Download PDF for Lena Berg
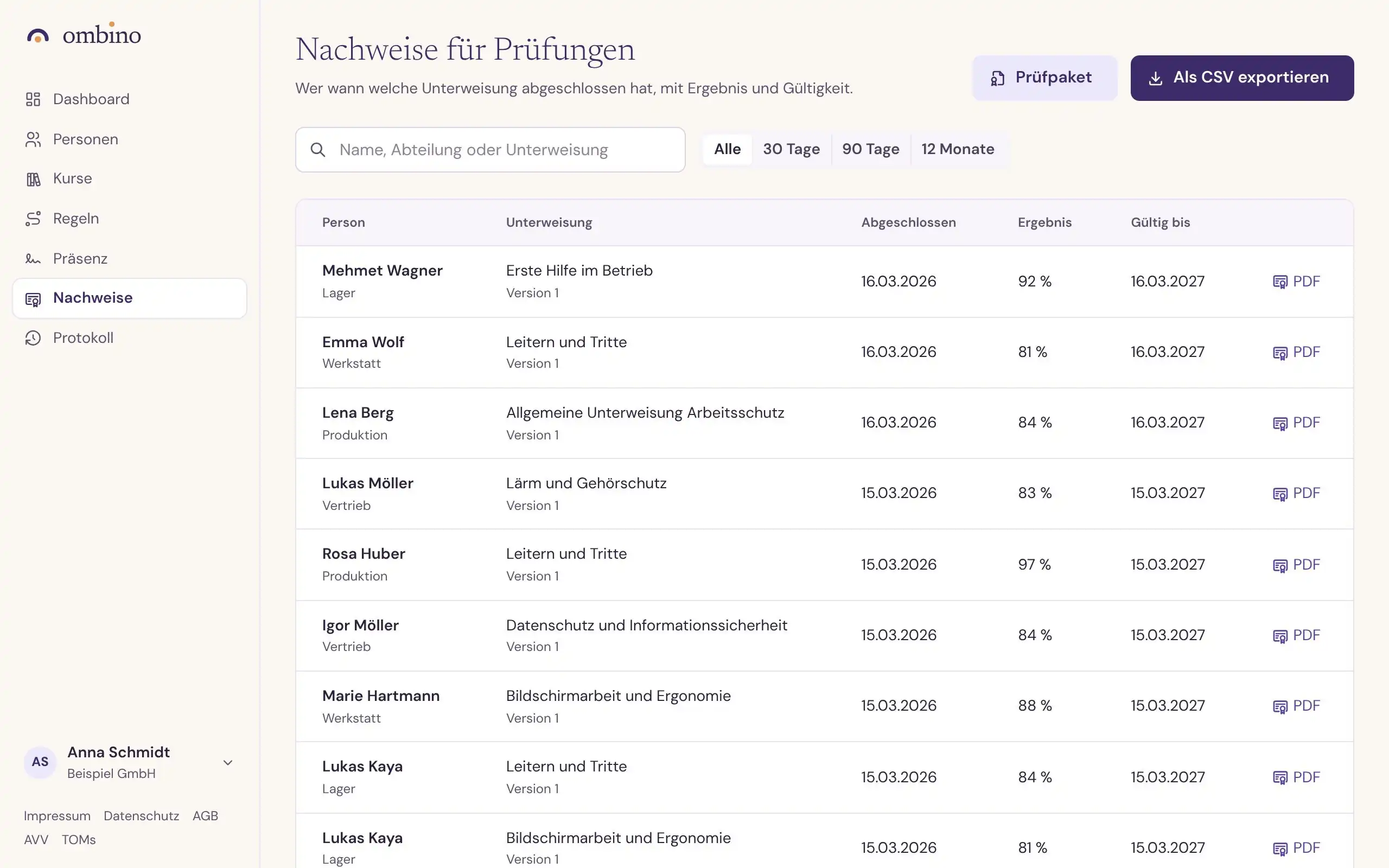This screenshot has width=1389, height=868. (x=1296, y=423)
